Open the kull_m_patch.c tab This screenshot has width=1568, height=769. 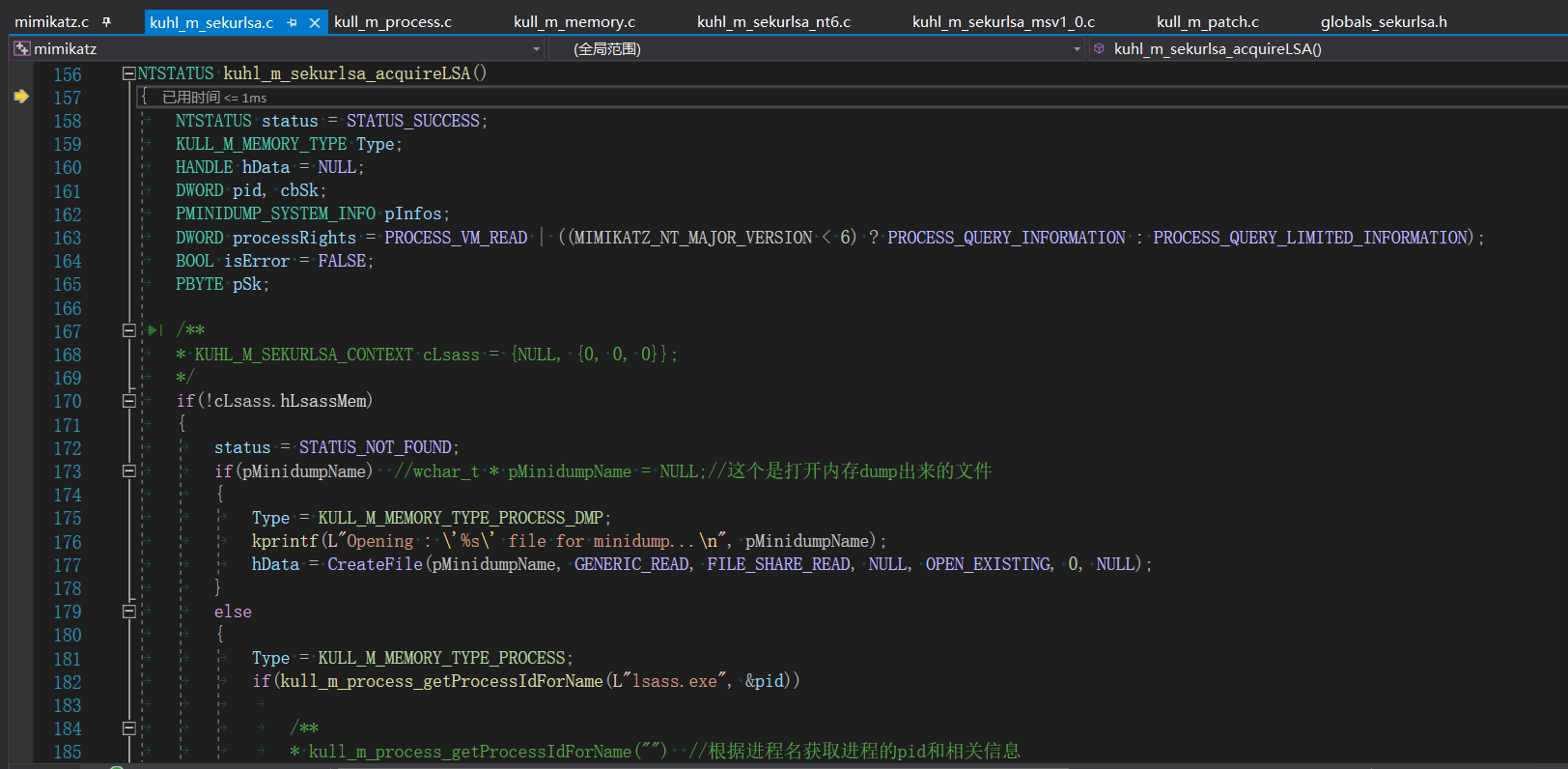[x=1208, y=21]
